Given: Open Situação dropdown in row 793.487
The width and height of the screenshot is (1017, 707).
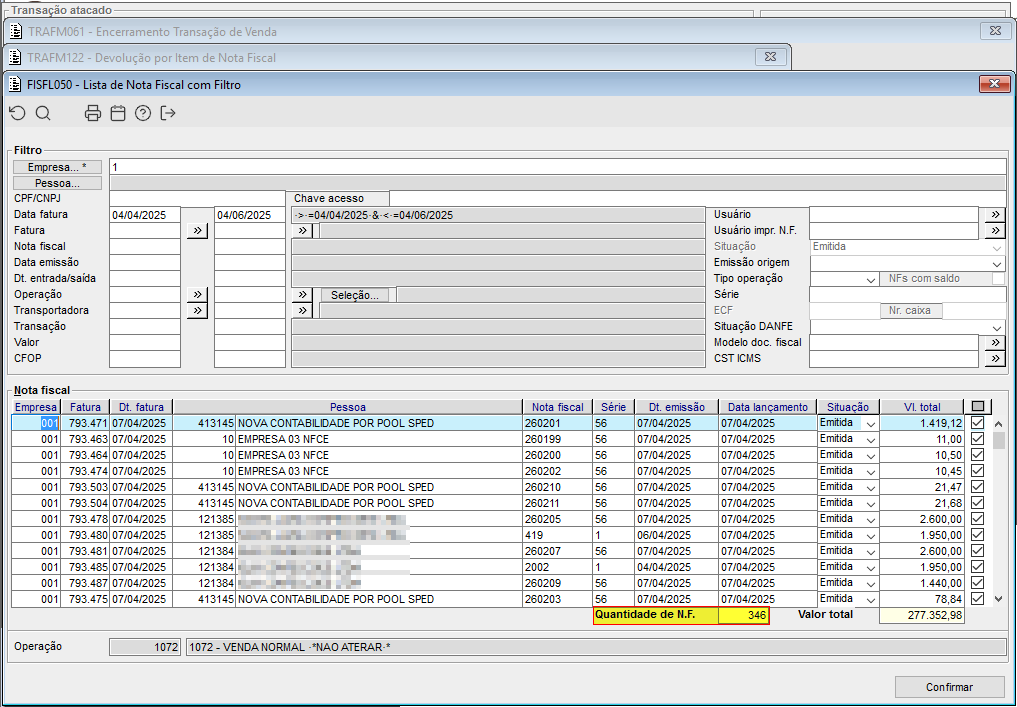Looking at the screenshot, I should (870, 583).
